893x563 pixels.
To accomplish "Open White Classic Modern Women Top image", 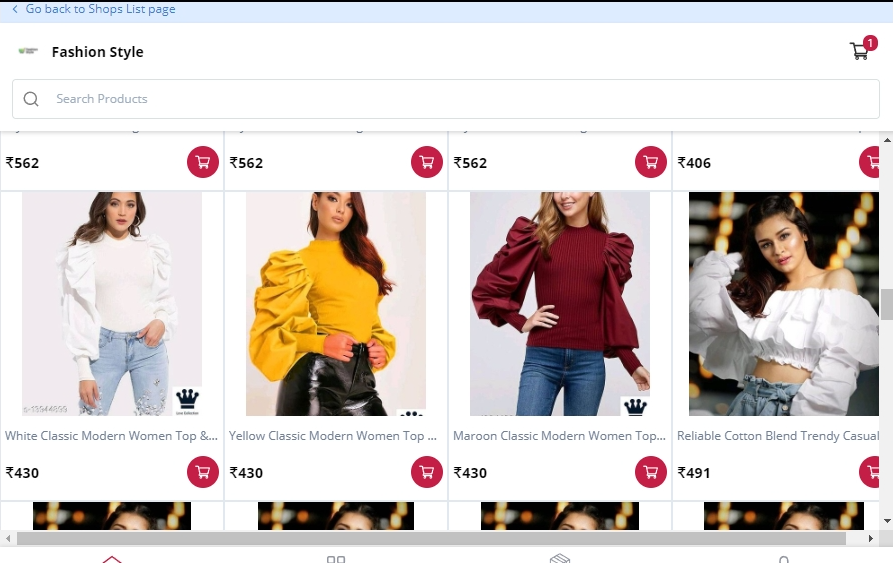I will pyautogui.click(x=112, y=303).
